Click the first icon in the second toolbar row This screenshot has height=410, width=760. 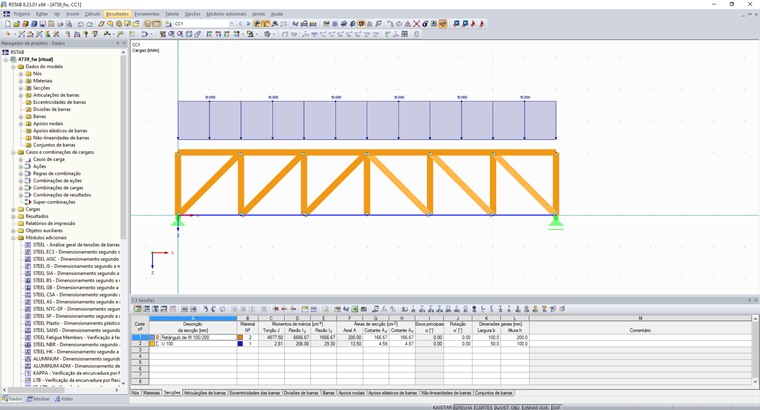coord(7,34)
